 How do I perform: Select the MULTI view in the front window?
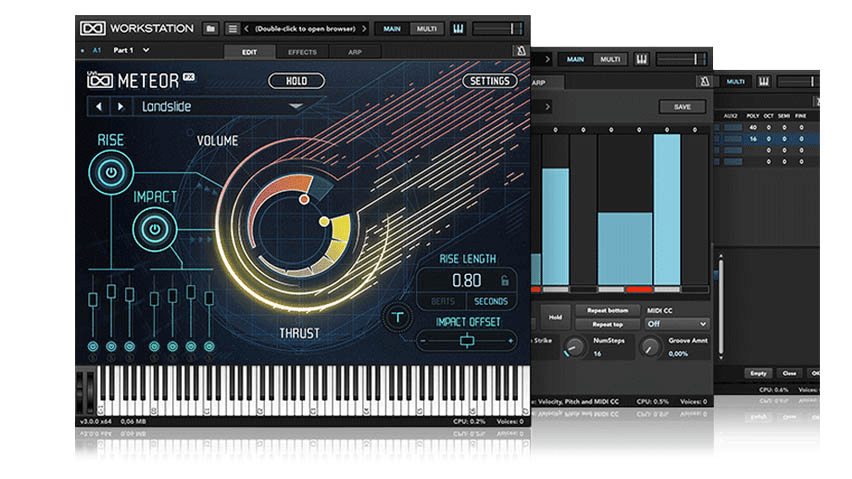tap(427, 29)
